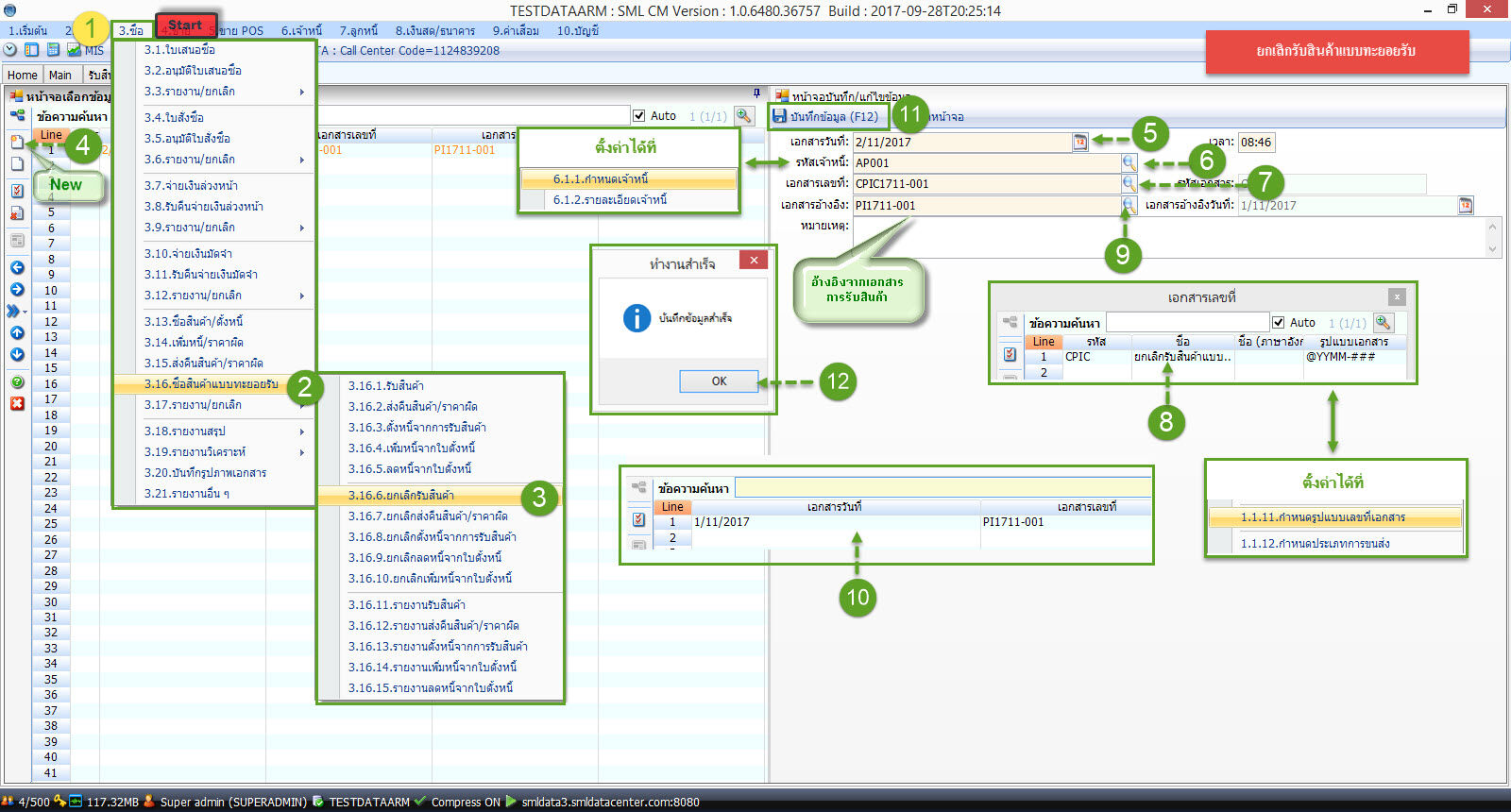The image size is (1511, 812).
Task: Click the blue up arrow icon
Action: tap(17, 332)
